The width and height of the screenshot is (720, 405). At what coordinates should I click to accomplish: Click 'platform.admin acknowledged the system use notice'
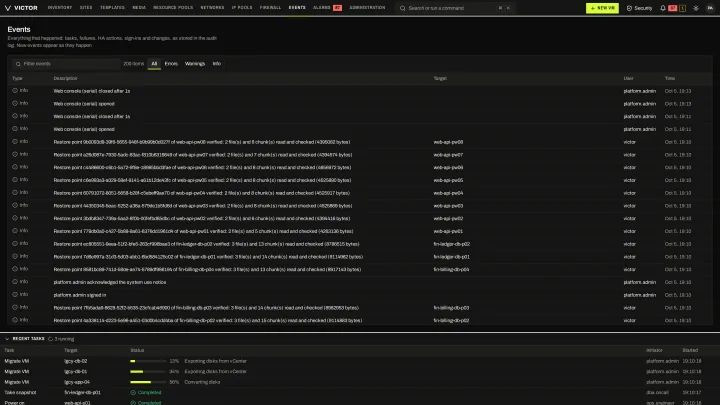pyautogui.click(x=110, y=282)
